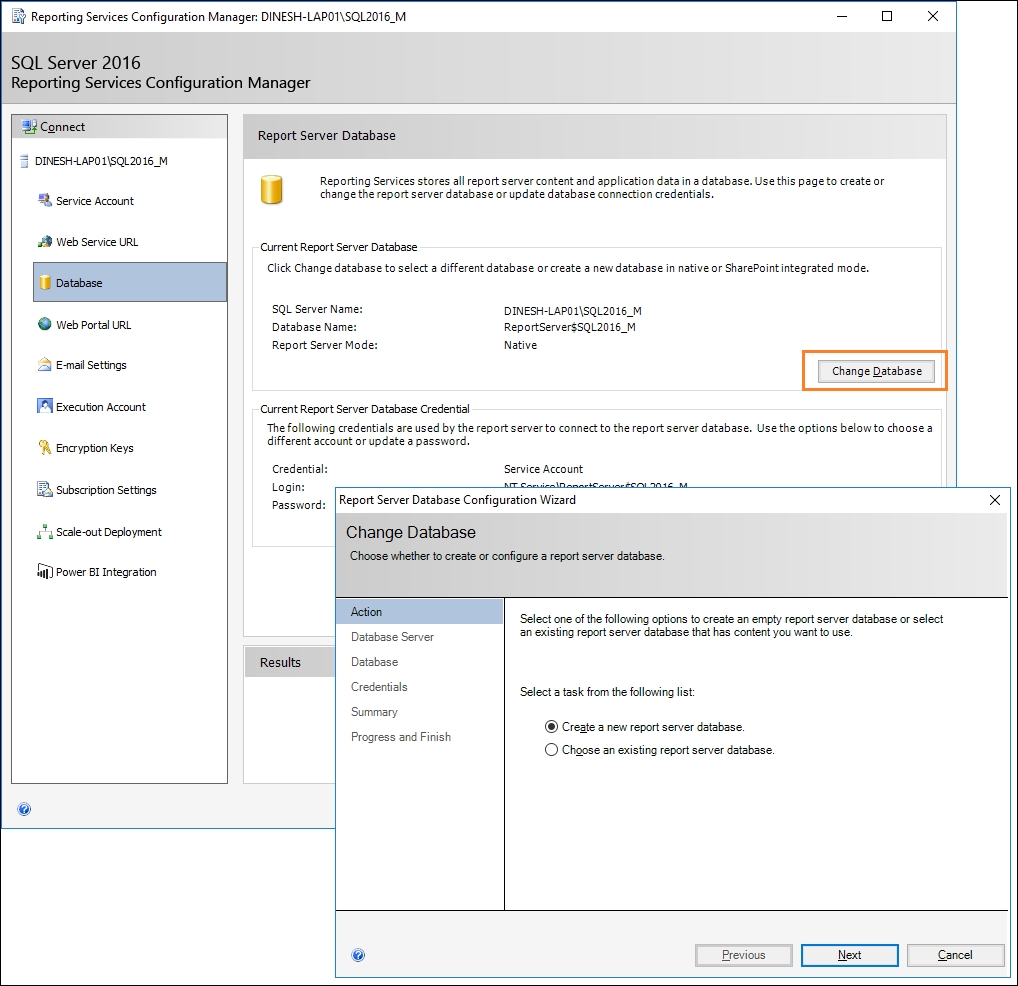Select the Credentials wizard step
This screenshot has width=1018, height=986.
[x=379, y=687]
